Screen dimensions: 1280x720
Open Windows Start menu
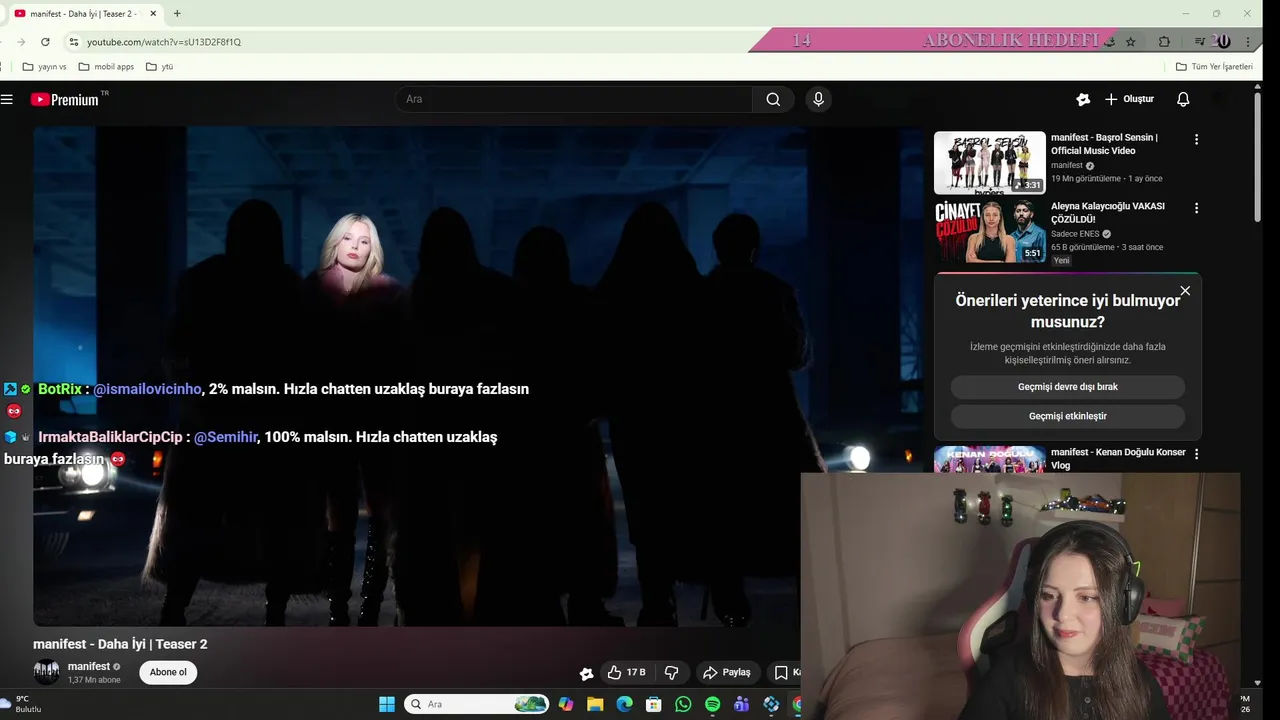(x=387, y=704)
